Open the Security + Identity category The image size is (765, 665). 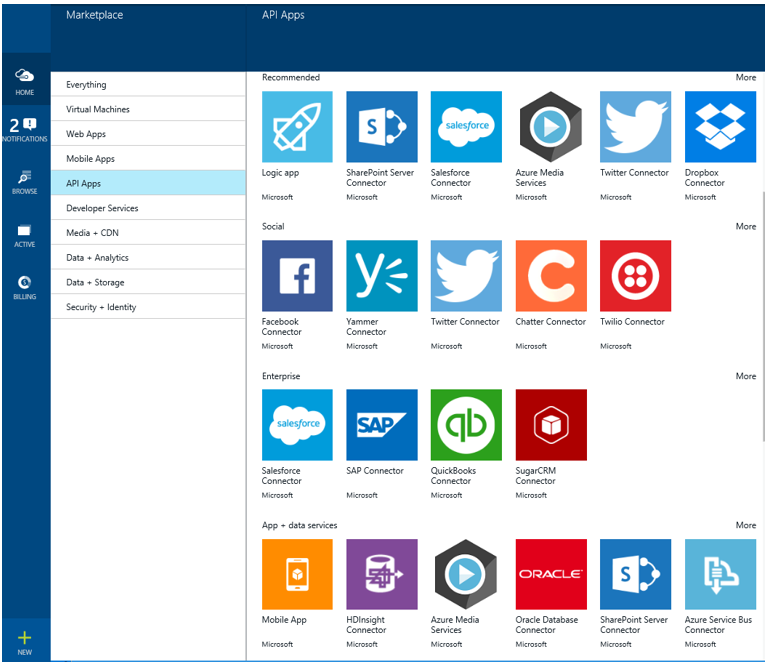[148, 307]
